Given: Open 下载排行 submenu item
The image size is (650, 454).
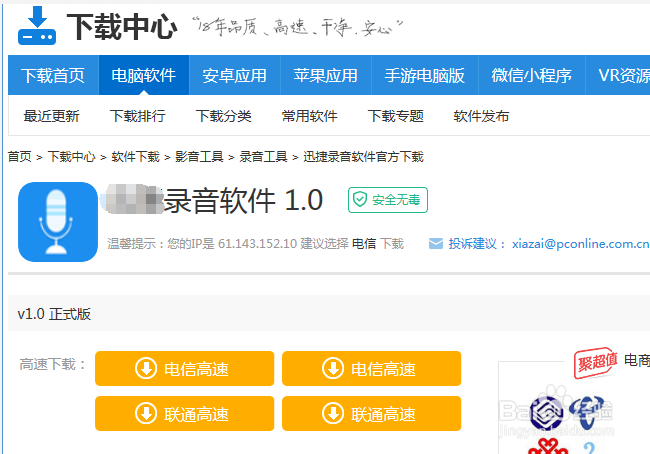Looking at the screenshot, I should pyautogui.click(x=138, y=116).
